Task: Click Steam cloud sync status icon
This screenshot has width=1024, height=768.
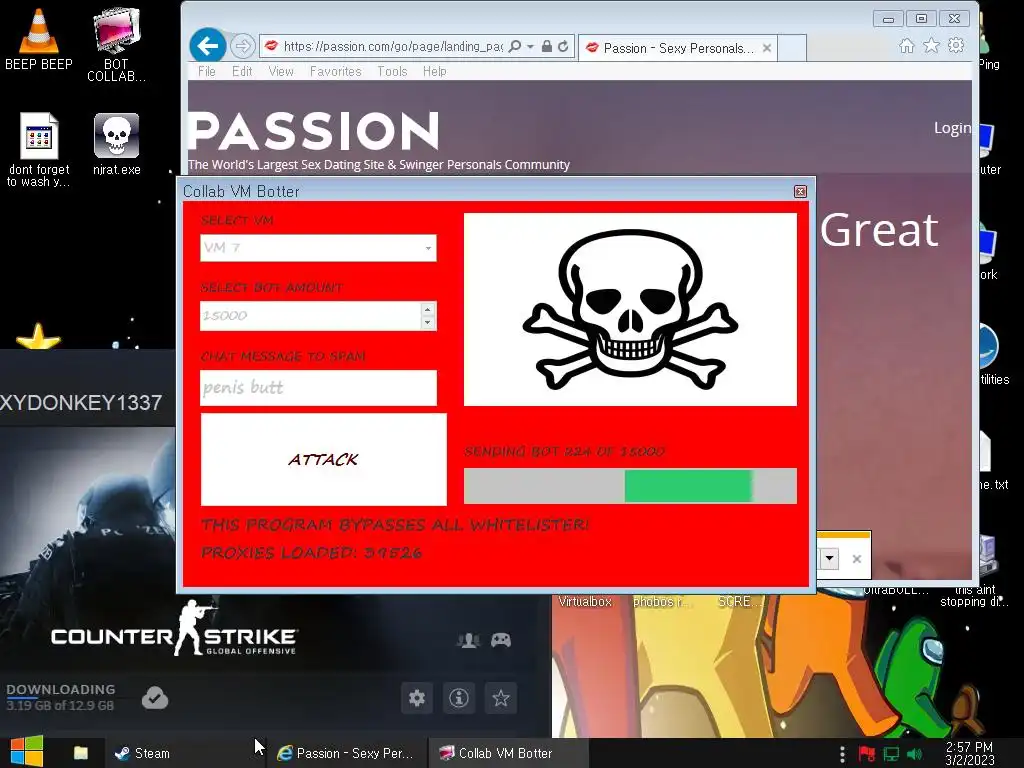Action: (155, 698)
